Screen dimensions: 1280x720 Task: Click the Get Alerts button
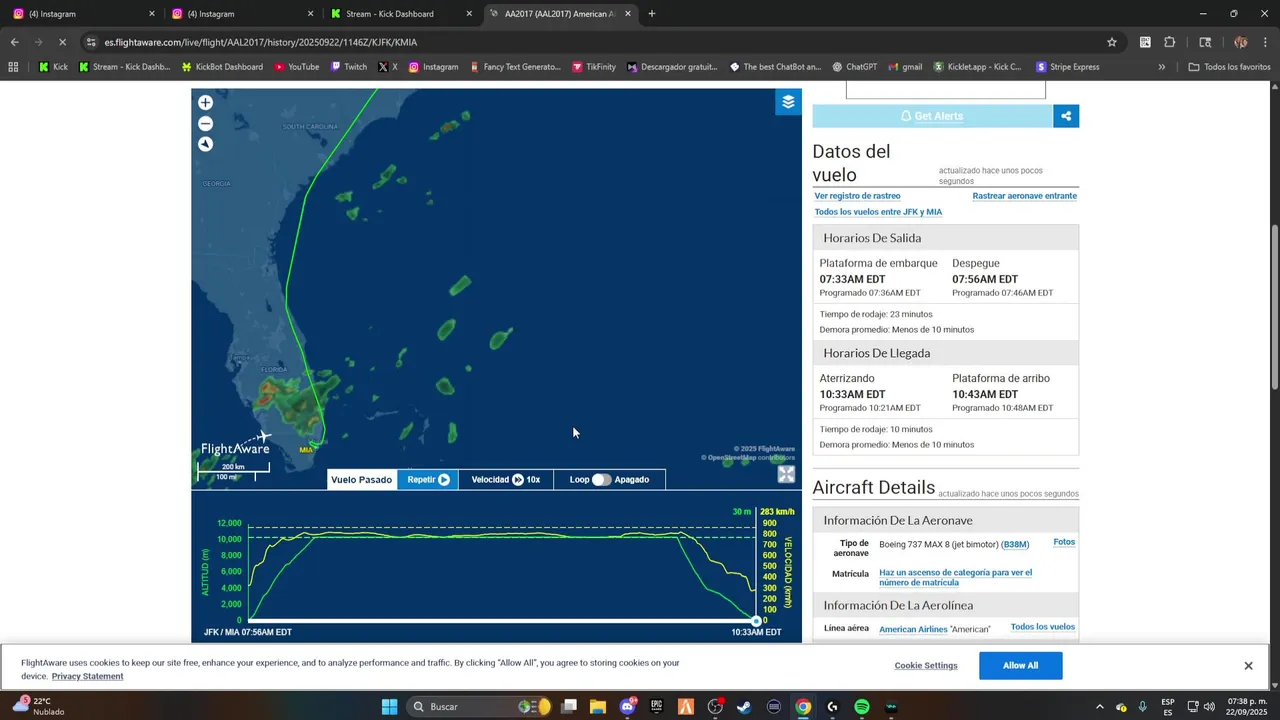(x=933, y=116)
